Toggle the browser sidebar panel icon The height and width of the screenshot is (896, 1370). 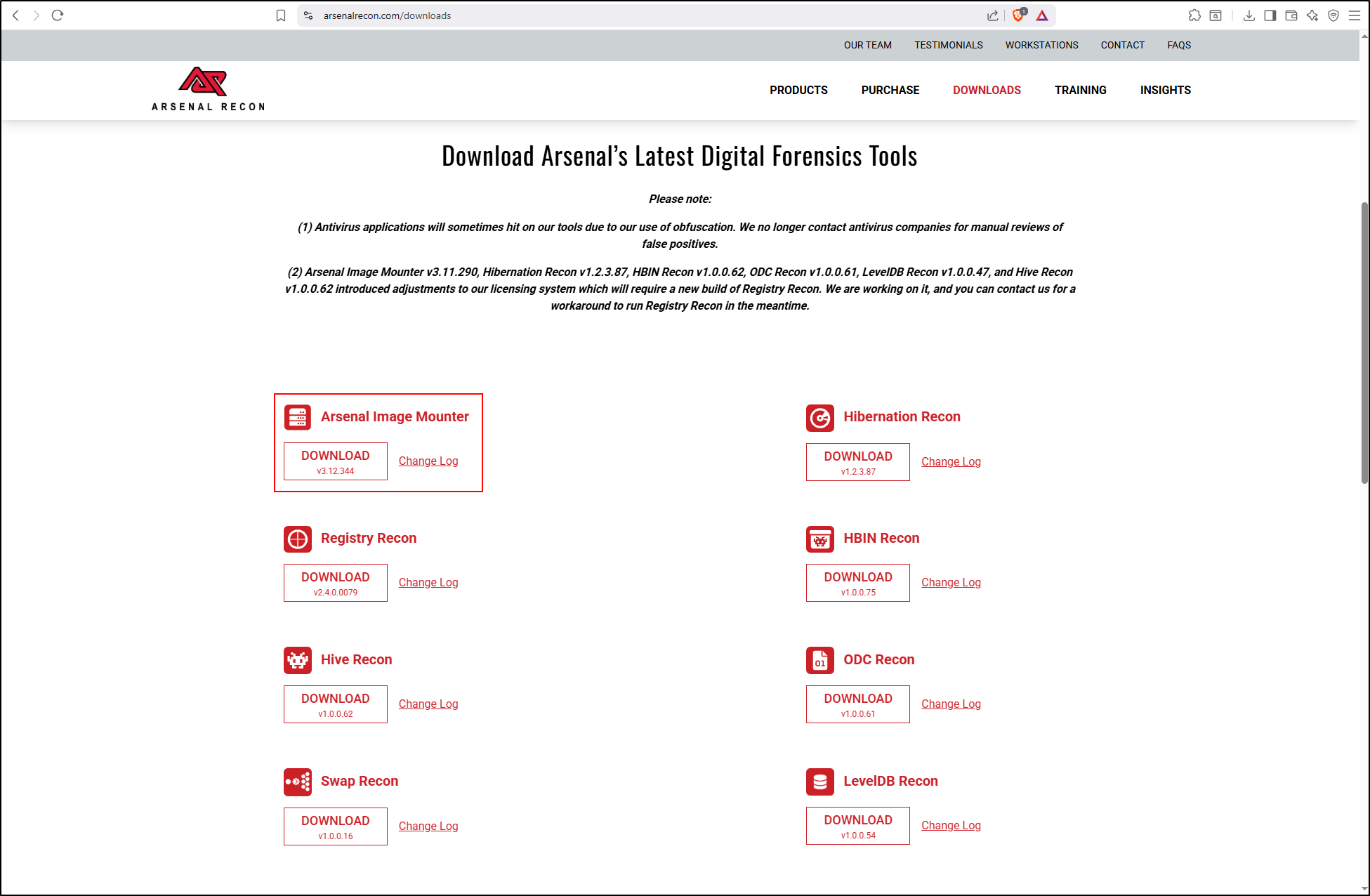pos(1270,15)
